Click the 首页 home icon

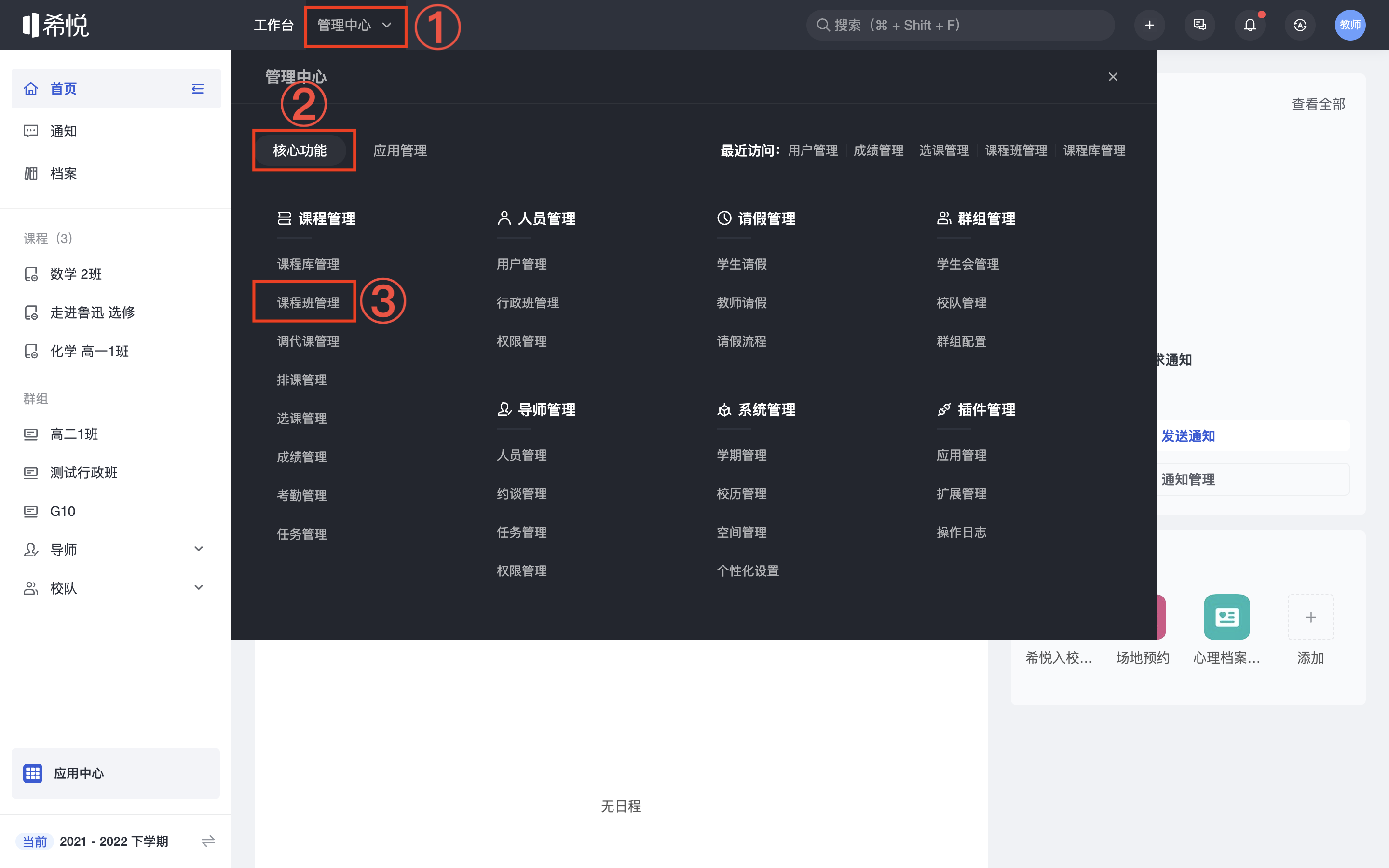coord(31,89)
